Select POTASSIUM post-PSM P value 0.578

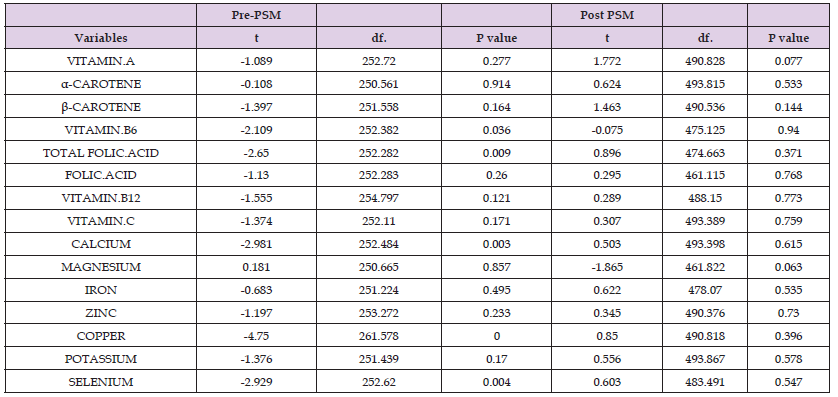[788, 359]
